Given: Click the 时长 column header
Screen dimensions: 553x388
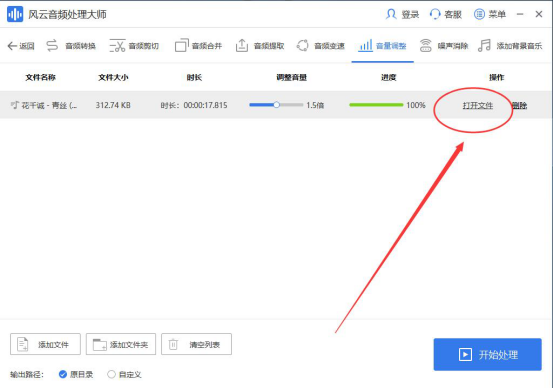Looking at the screenshot, I should [x=194, y=77].
